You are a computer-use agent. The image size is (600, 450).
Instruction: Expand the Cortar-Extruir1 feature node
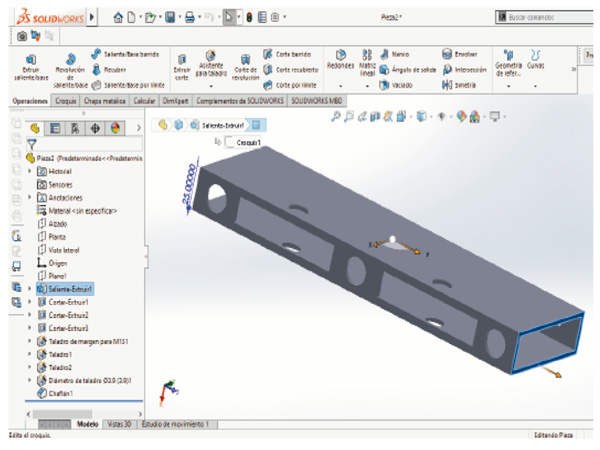point(30,302)
